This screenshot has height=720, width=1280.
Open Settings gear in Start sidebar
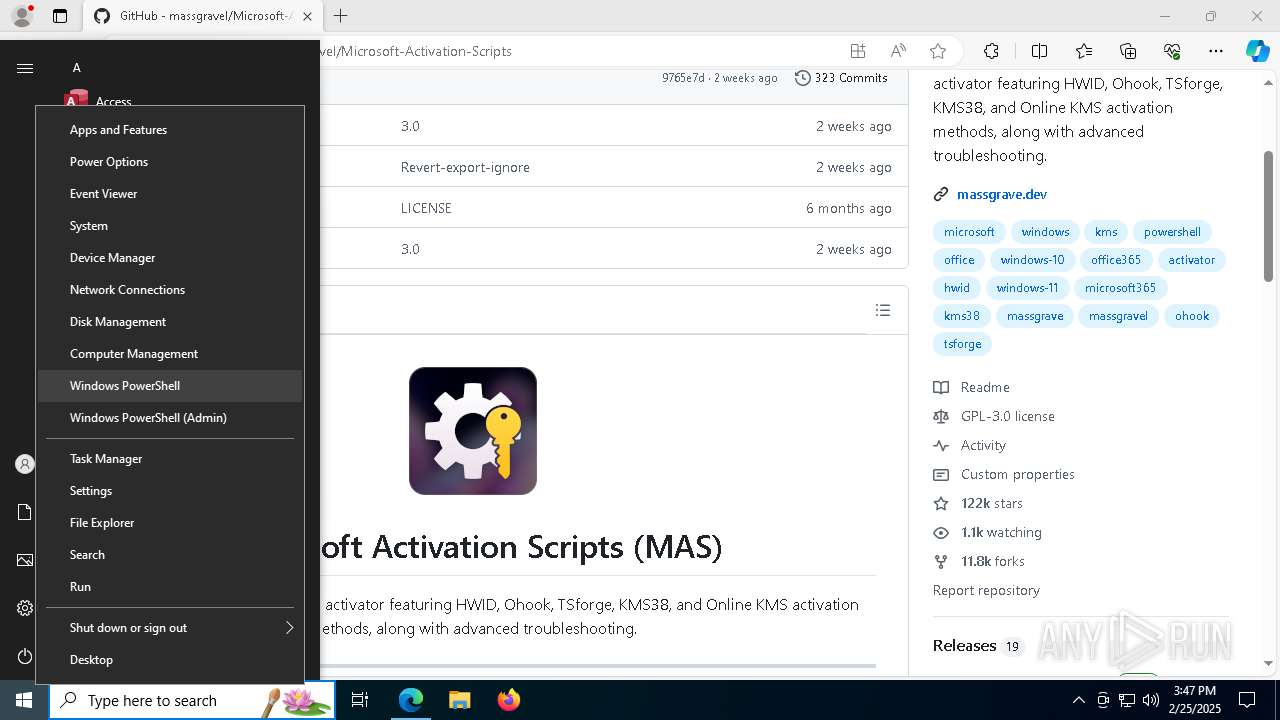coord(25,608)
